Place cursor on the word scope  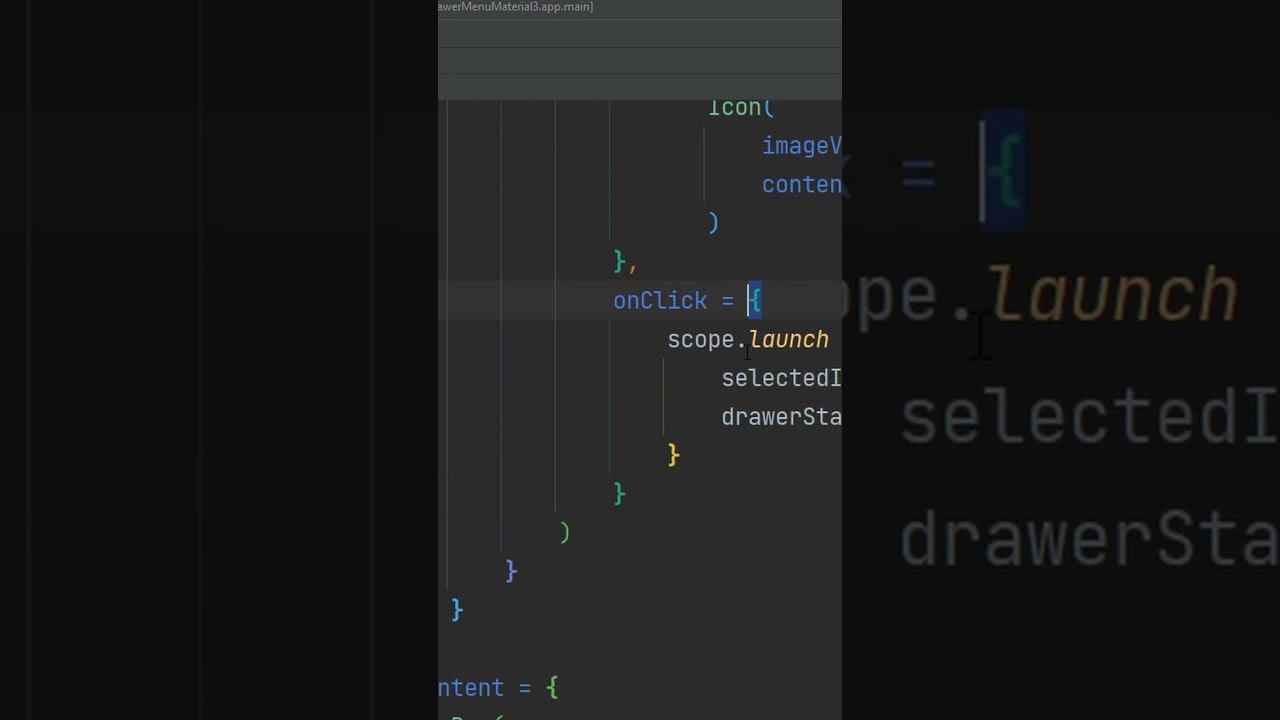701,340
